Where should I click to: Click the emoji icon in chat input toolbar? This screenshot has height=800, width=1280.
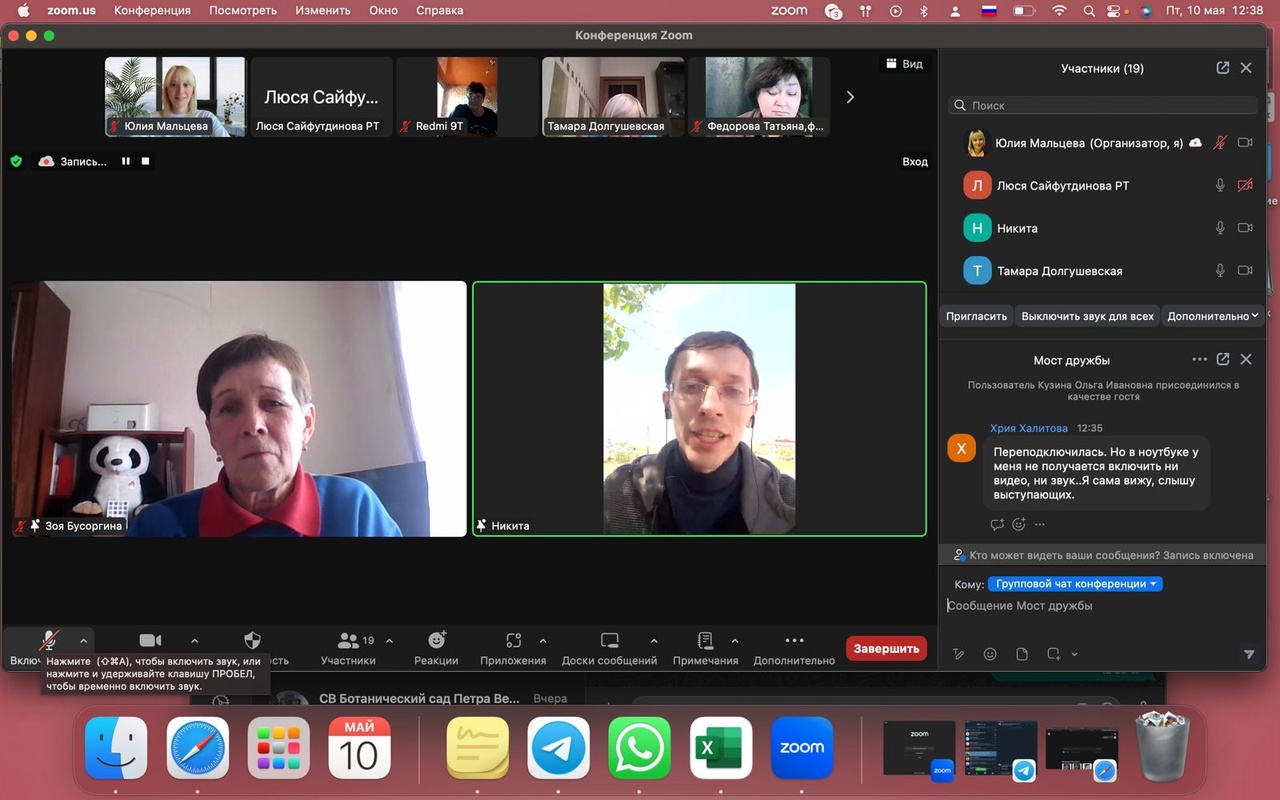pyautogui.click(x=990, y=654)
